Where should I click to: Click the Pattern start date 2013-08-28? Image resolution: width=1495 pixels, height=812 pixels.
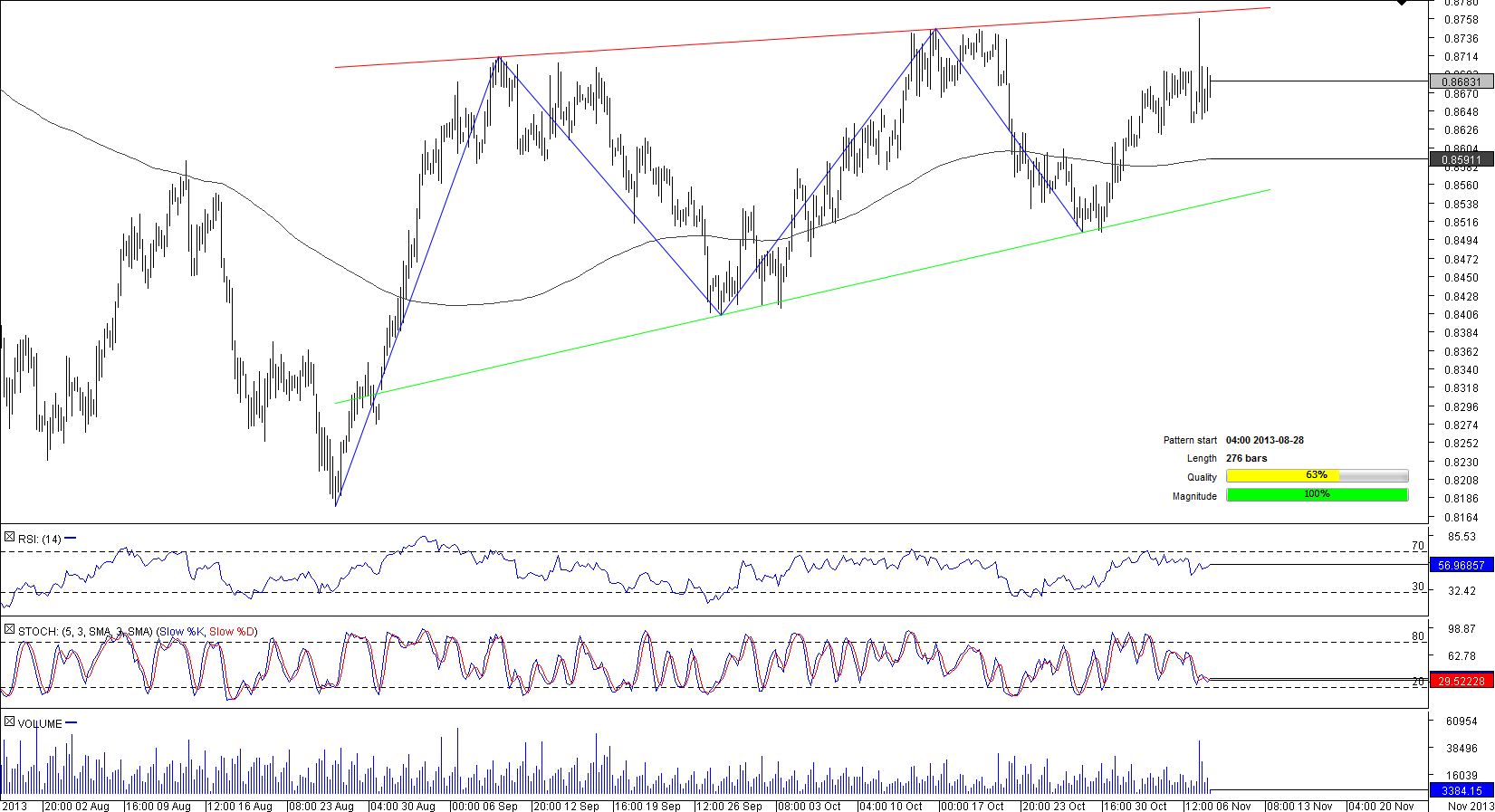click(1265, 440)
